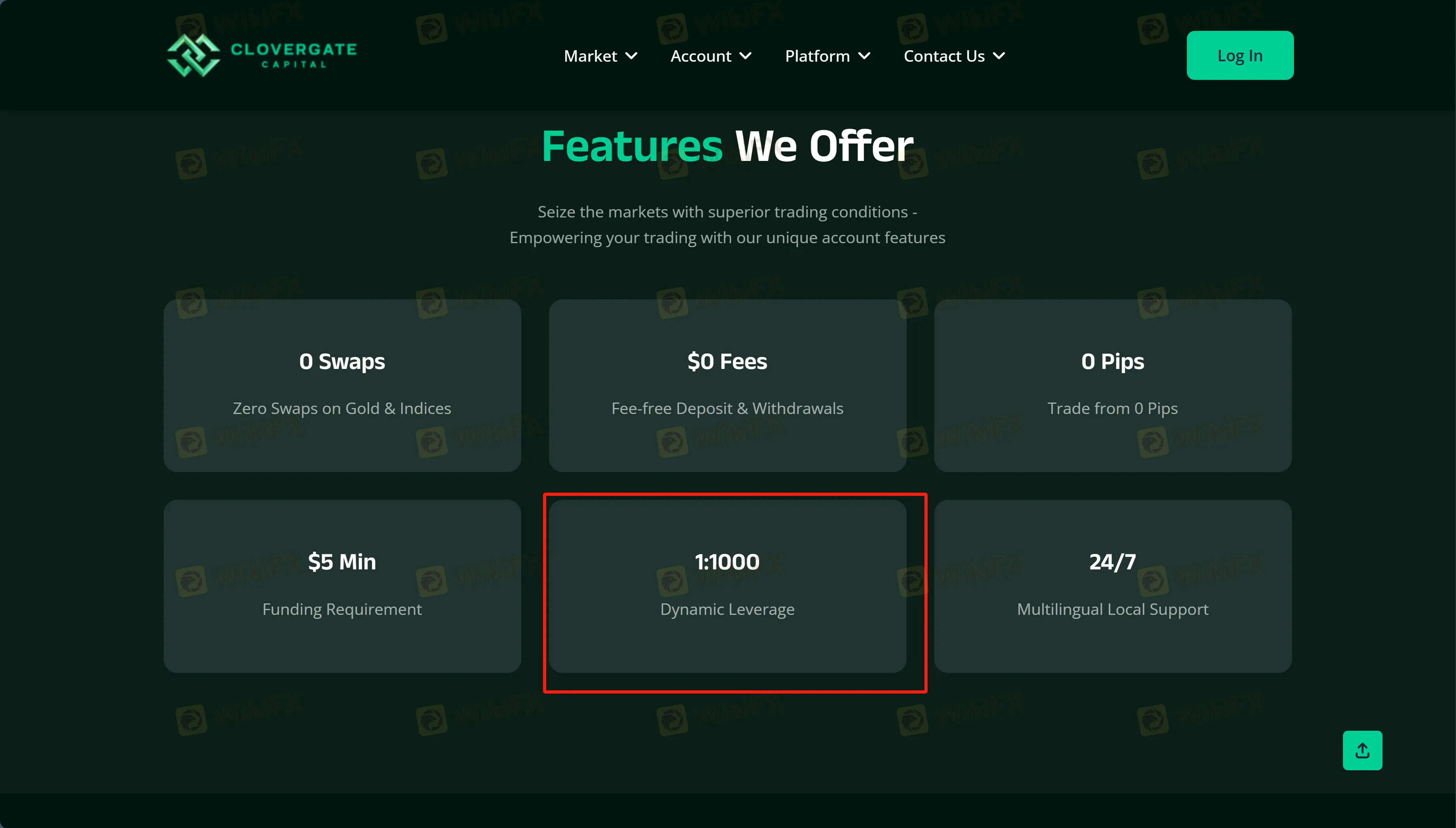This screenshot has height=828, width=1456.
Task: Expand the Platform dropdown chevron
Action: tap(864, 56)
